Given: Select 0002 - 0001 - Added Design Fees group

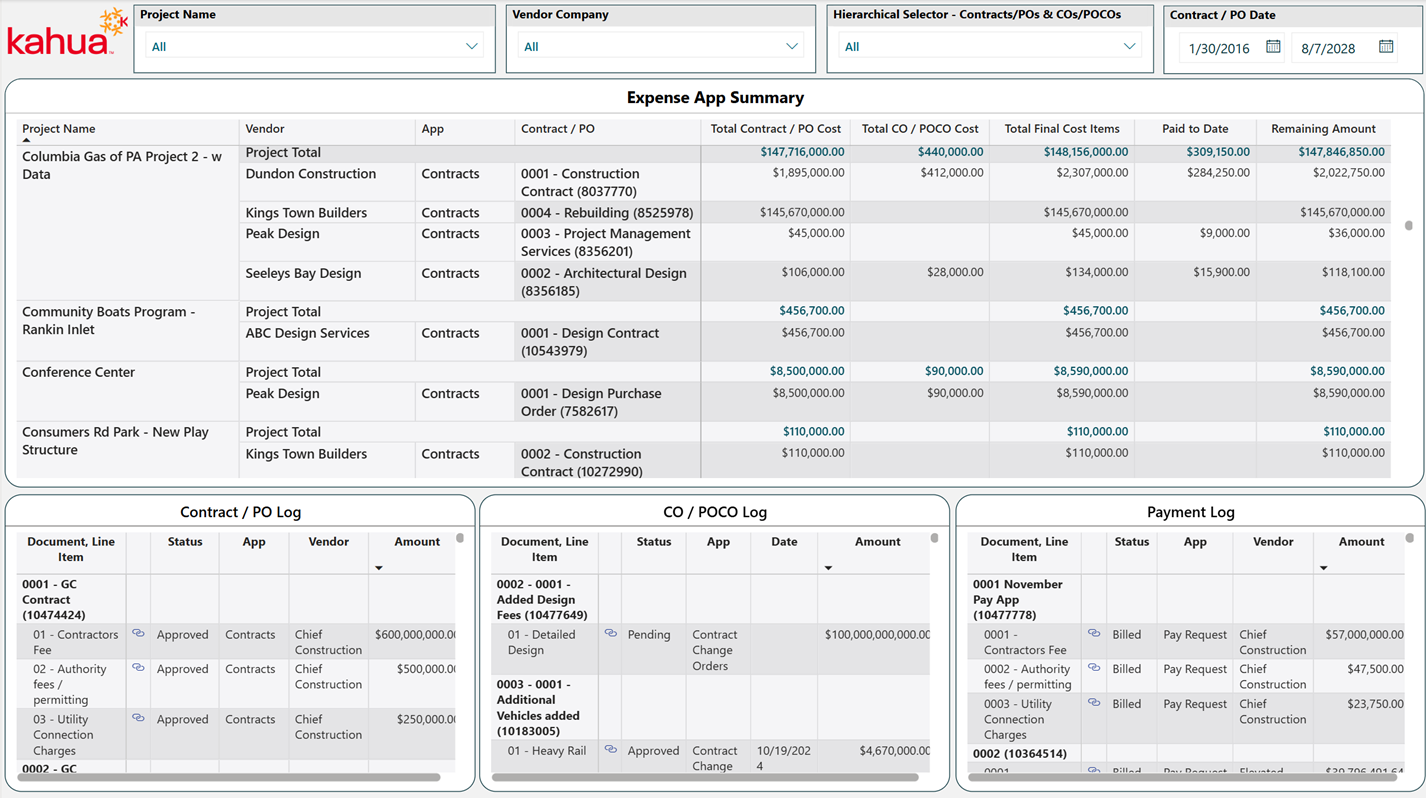Looking at the screenshot, I should tap(542, 599).
